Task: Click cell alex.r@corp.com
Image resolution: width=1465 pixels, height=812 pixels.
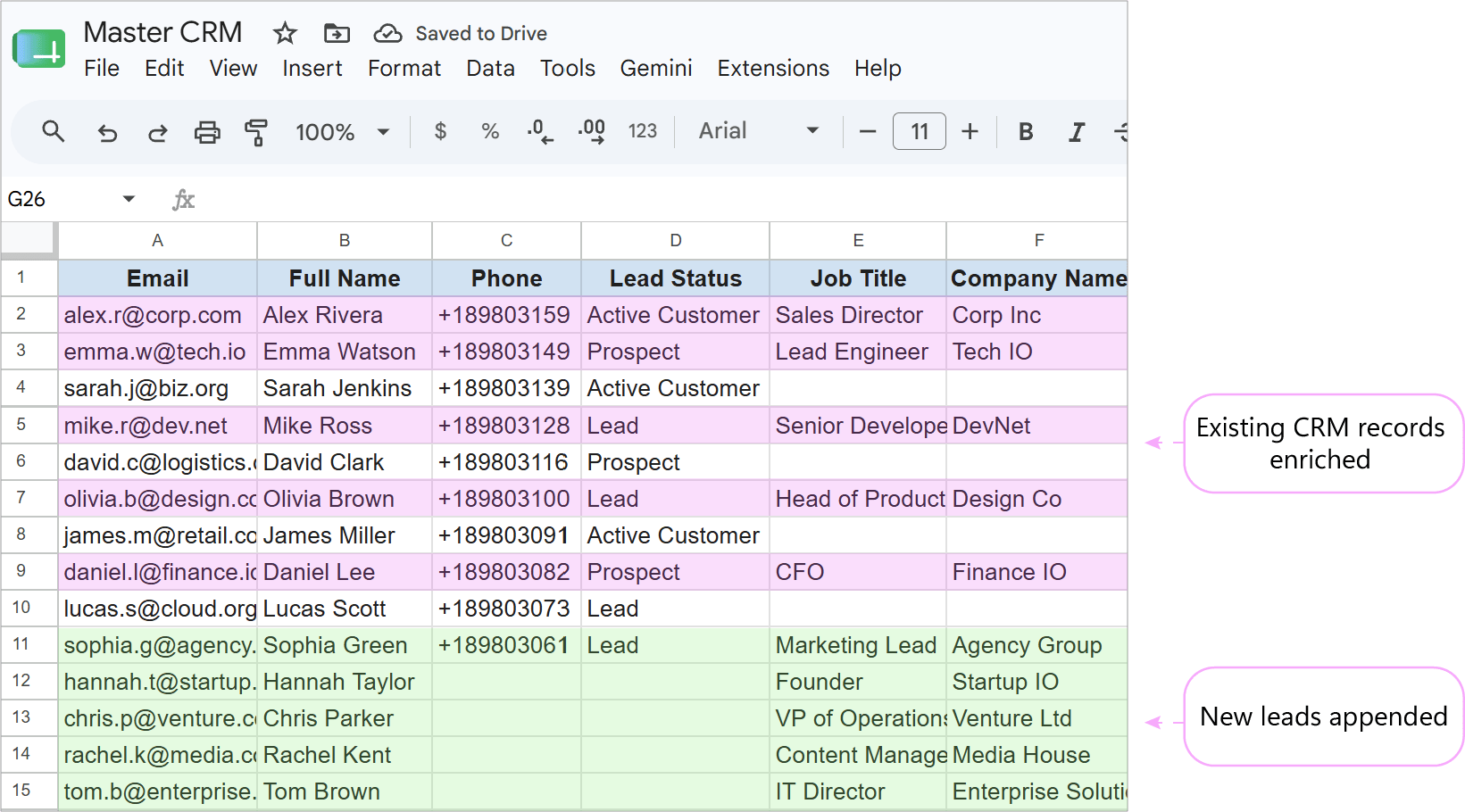Action: (x=158, y=315)
